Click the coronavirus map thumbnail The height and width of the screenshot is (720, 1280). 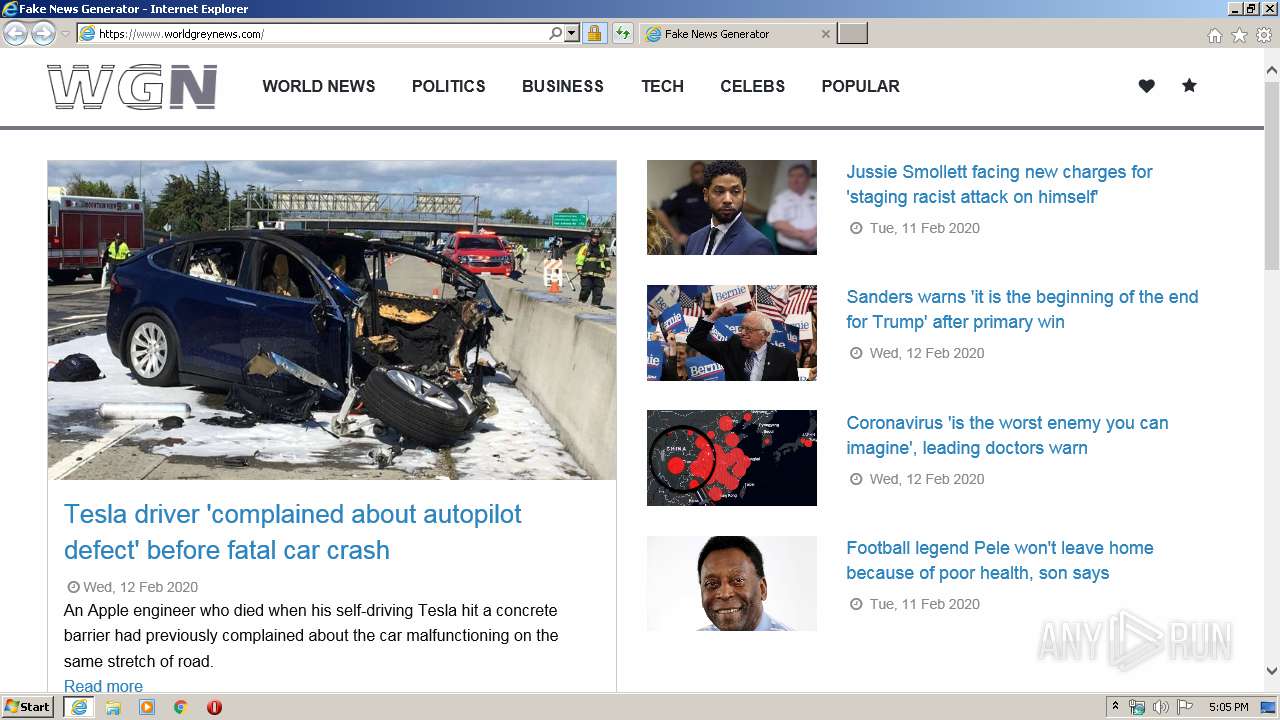[x=732, y=458]
